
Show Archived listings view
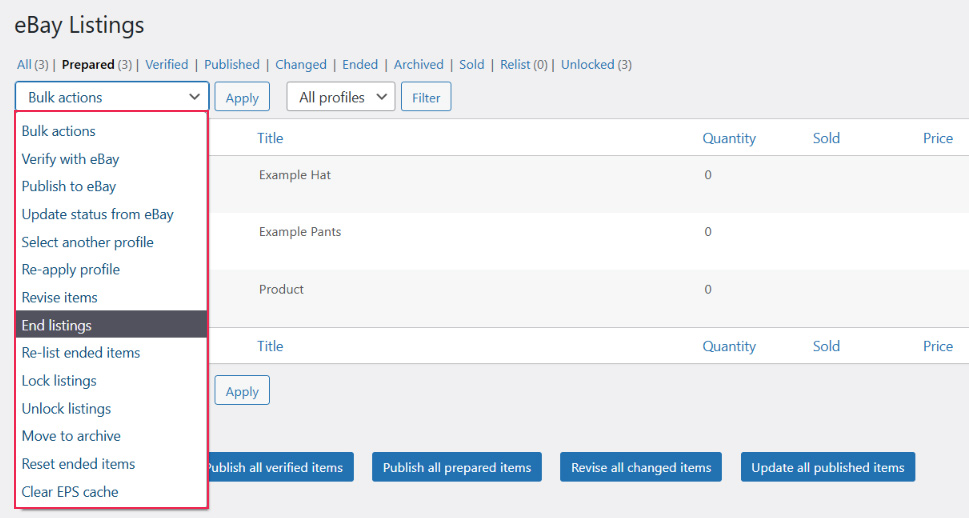tap(418, 64)
